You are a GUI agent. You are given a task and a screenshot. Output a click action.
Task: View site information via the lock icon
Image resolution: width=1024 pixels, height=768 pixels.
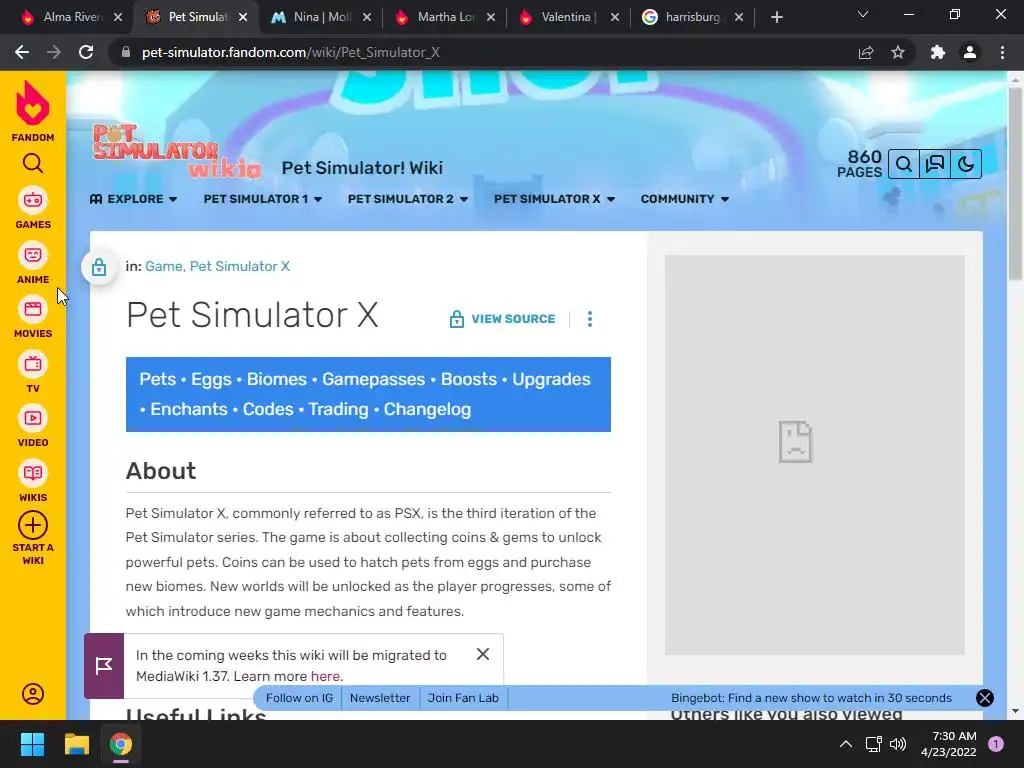126,52
